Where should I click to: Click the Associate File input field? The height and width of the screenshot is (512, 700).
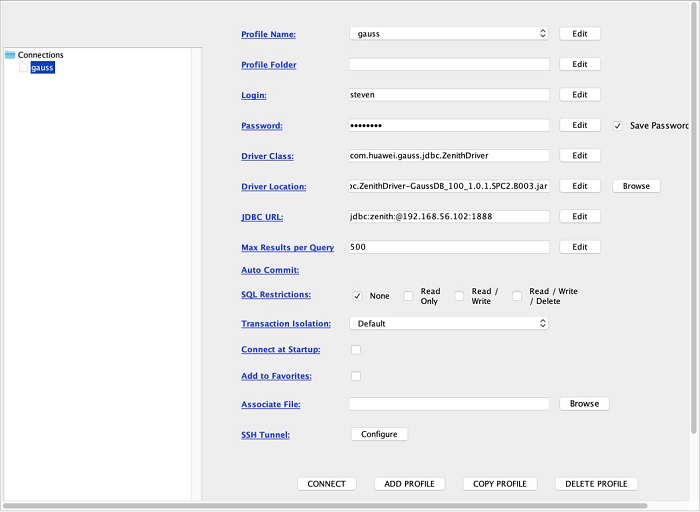pyautogui.click(x=449, y=404)
